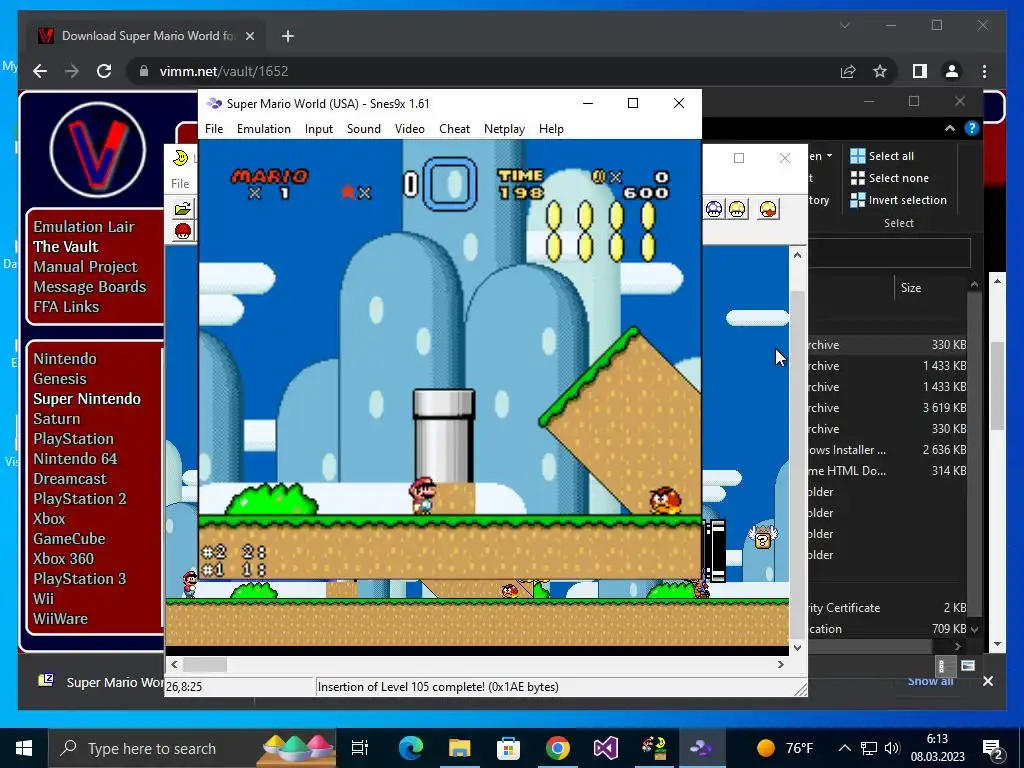Click Select none in File Explorer ribbon
1024x768 pixels.
tap(889, 178)
